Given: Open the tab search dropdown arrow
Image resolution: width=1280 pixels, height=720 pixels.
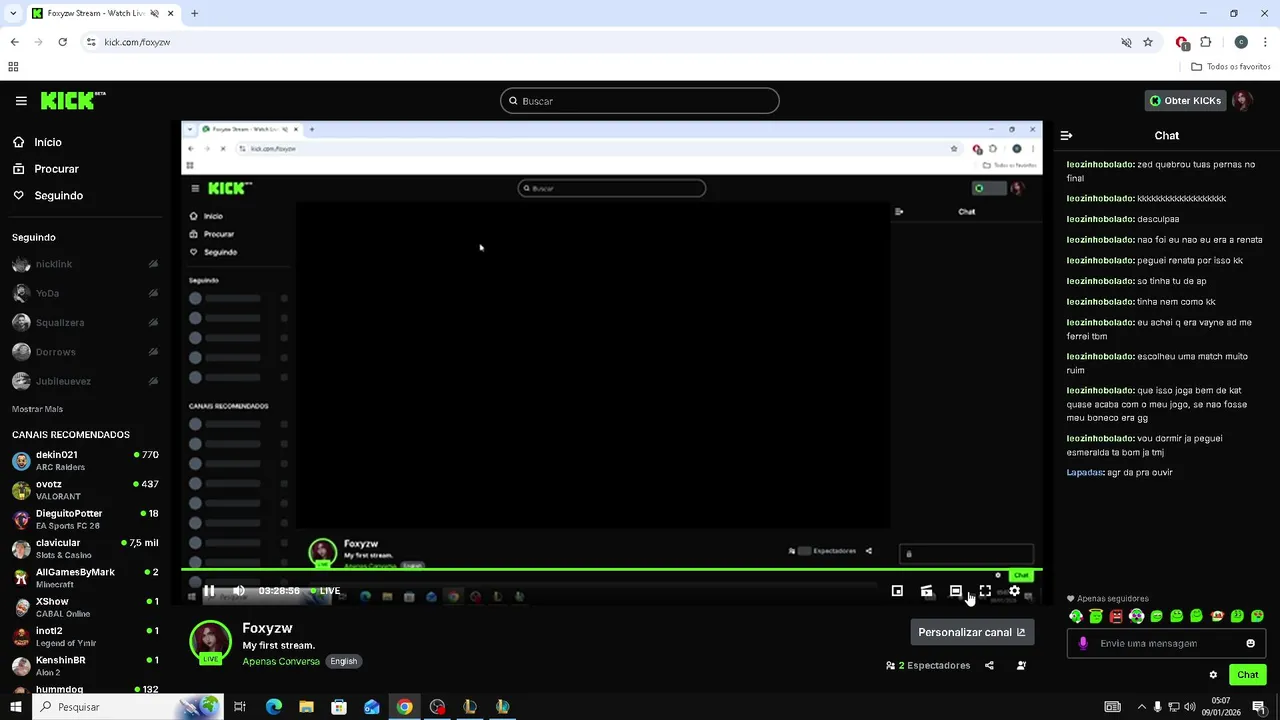Looking at the screenshot, I should 12,14.
